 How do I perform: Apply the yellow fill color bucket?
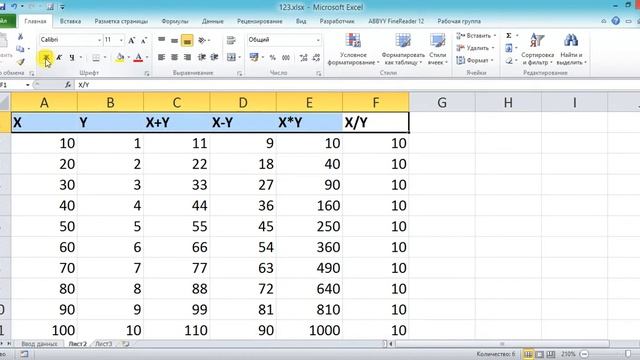point(120,58)
